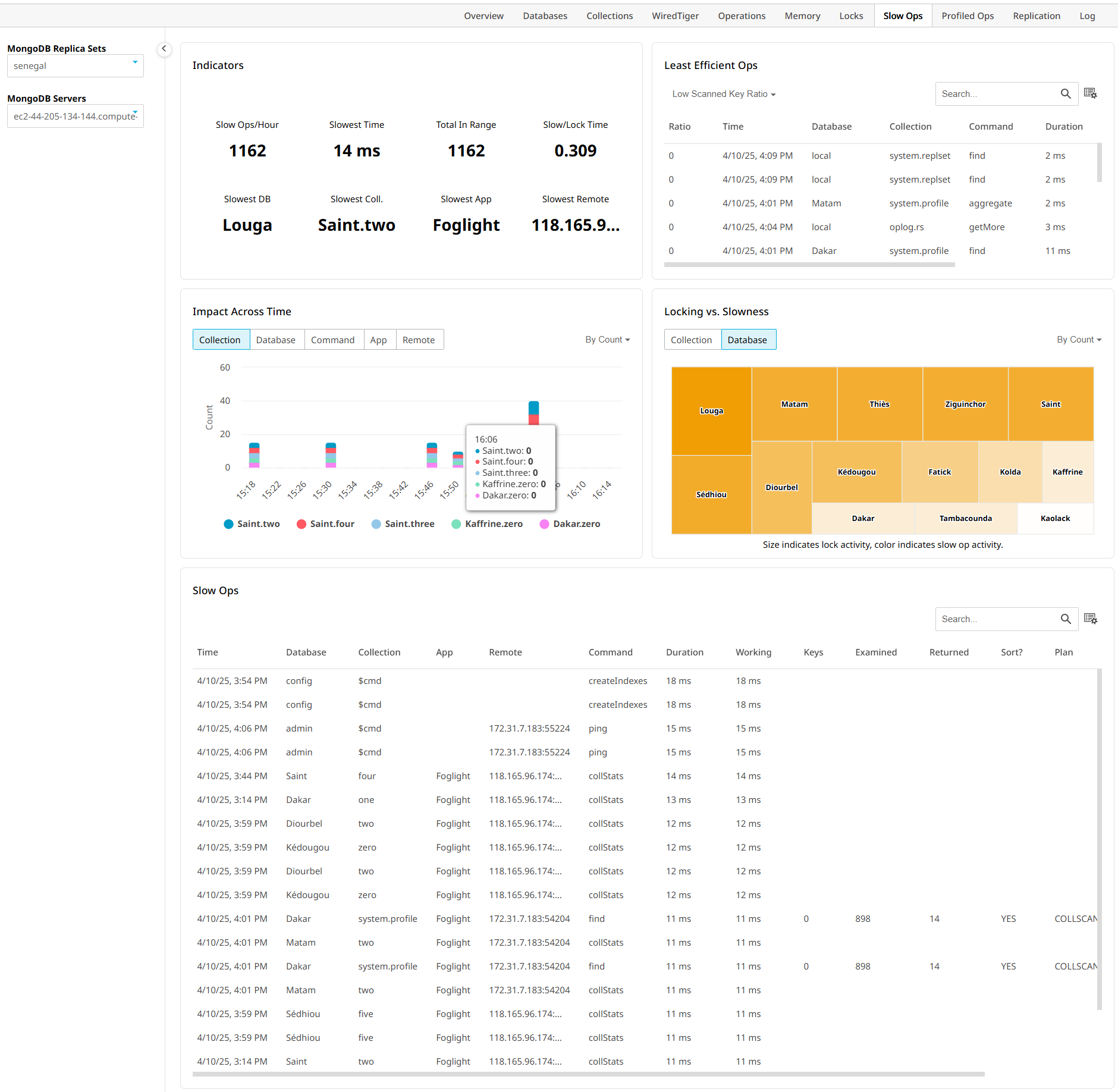This screenshot has width=1118, height=1092.
Task: Switch Impact Across Time to Database view
Action: click(x=276, y=340)
